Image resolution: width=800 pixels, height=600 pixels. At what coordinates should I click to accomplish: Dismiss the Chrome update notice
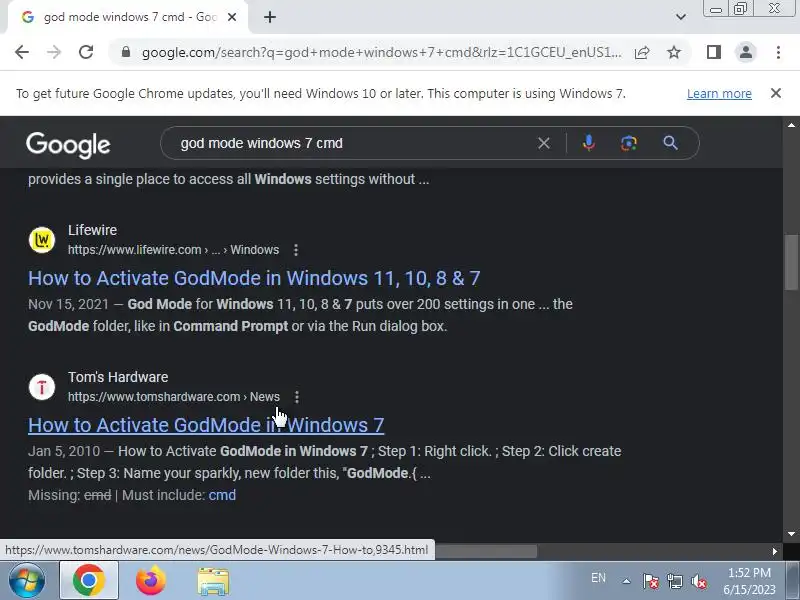tap(776, 93)
